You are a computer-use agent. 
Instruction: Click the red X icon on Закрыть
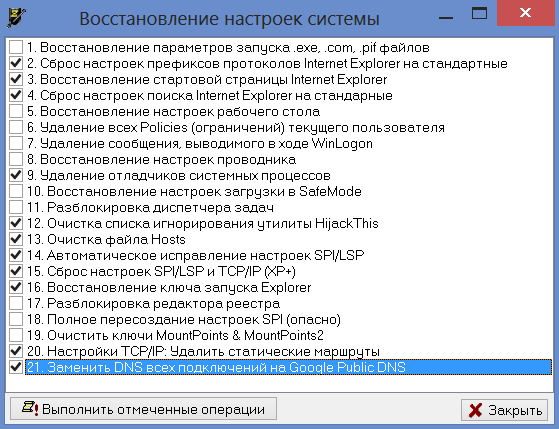tap(476, 410)
